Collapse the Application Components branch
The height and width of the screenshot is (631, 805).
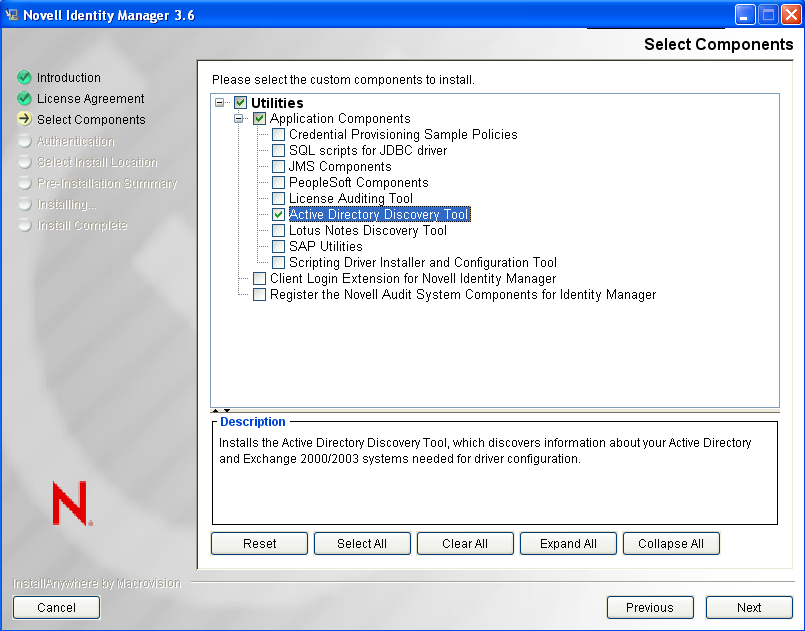pyautogui.click(x=238, y=118)
